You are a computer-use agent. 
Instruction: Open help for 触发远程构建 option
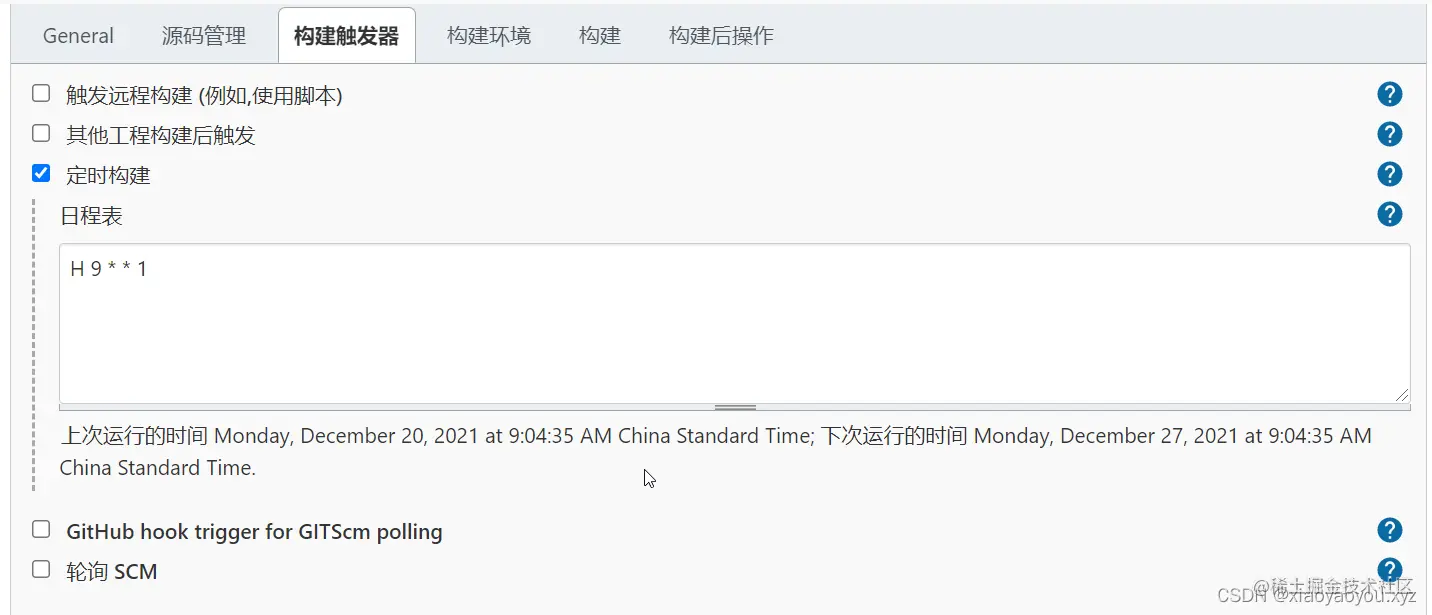(1389, 94)
